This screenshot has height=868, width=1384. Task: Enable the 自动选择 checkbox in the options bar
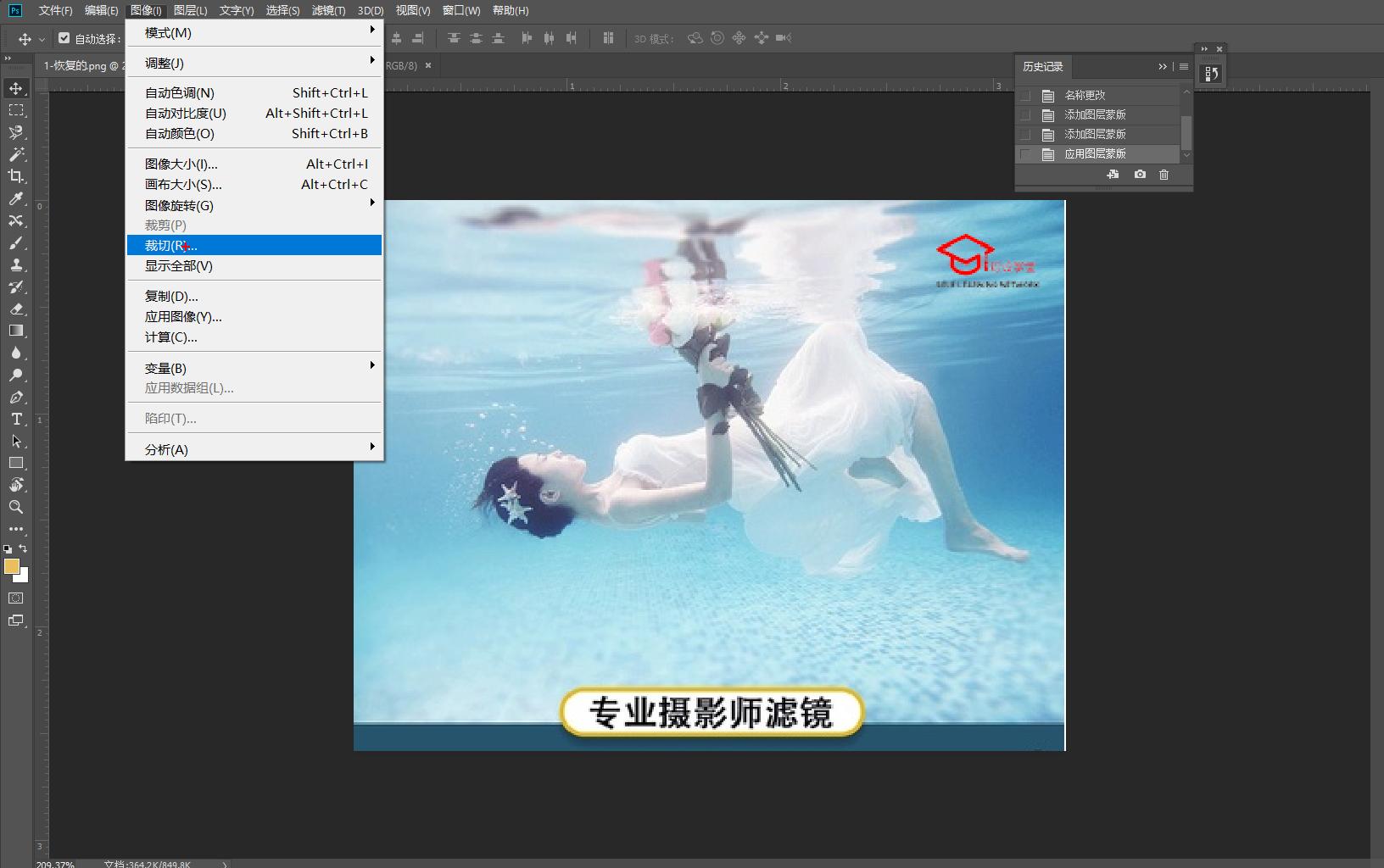64,38
